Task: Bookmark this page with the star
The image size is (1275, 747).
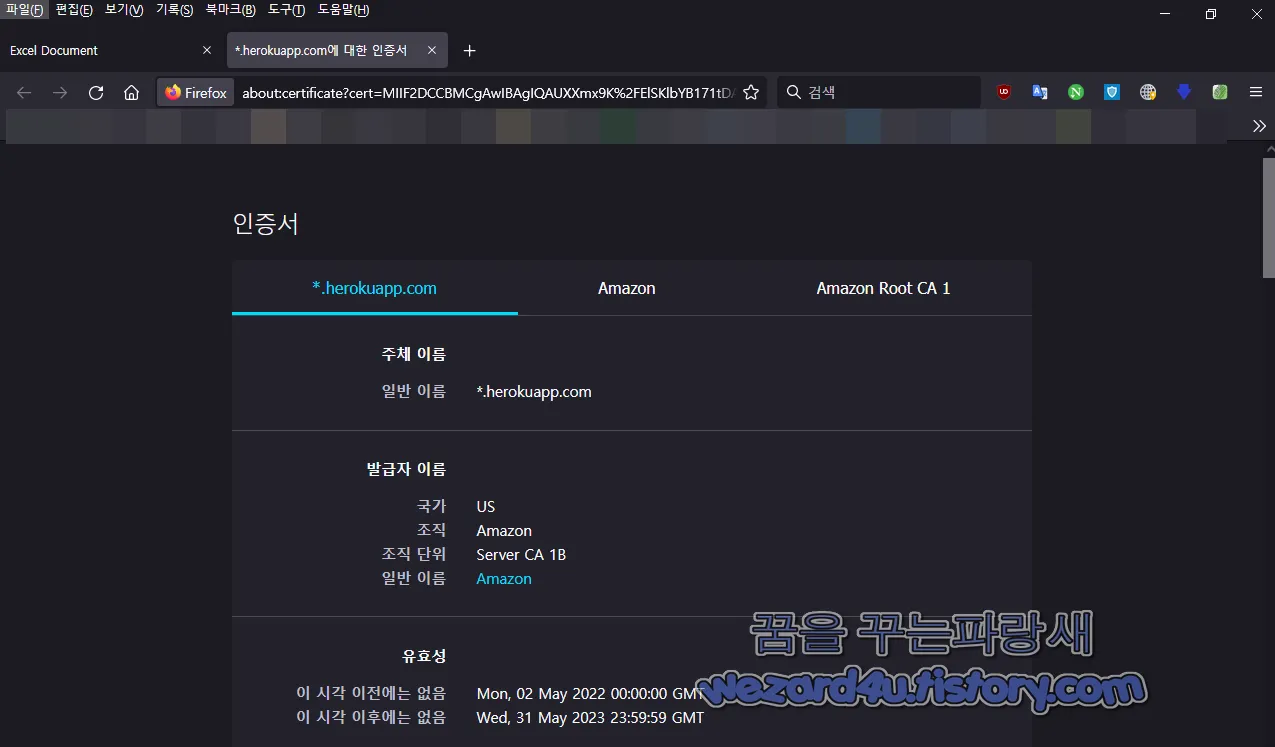Action: tap(751, 92)
